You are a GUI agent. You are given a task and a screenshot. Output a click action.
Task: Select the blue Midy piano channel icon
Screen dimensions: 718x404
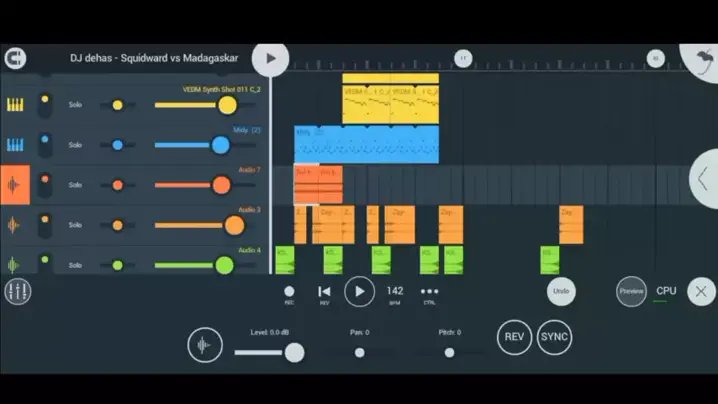click(x=15, y=145)
